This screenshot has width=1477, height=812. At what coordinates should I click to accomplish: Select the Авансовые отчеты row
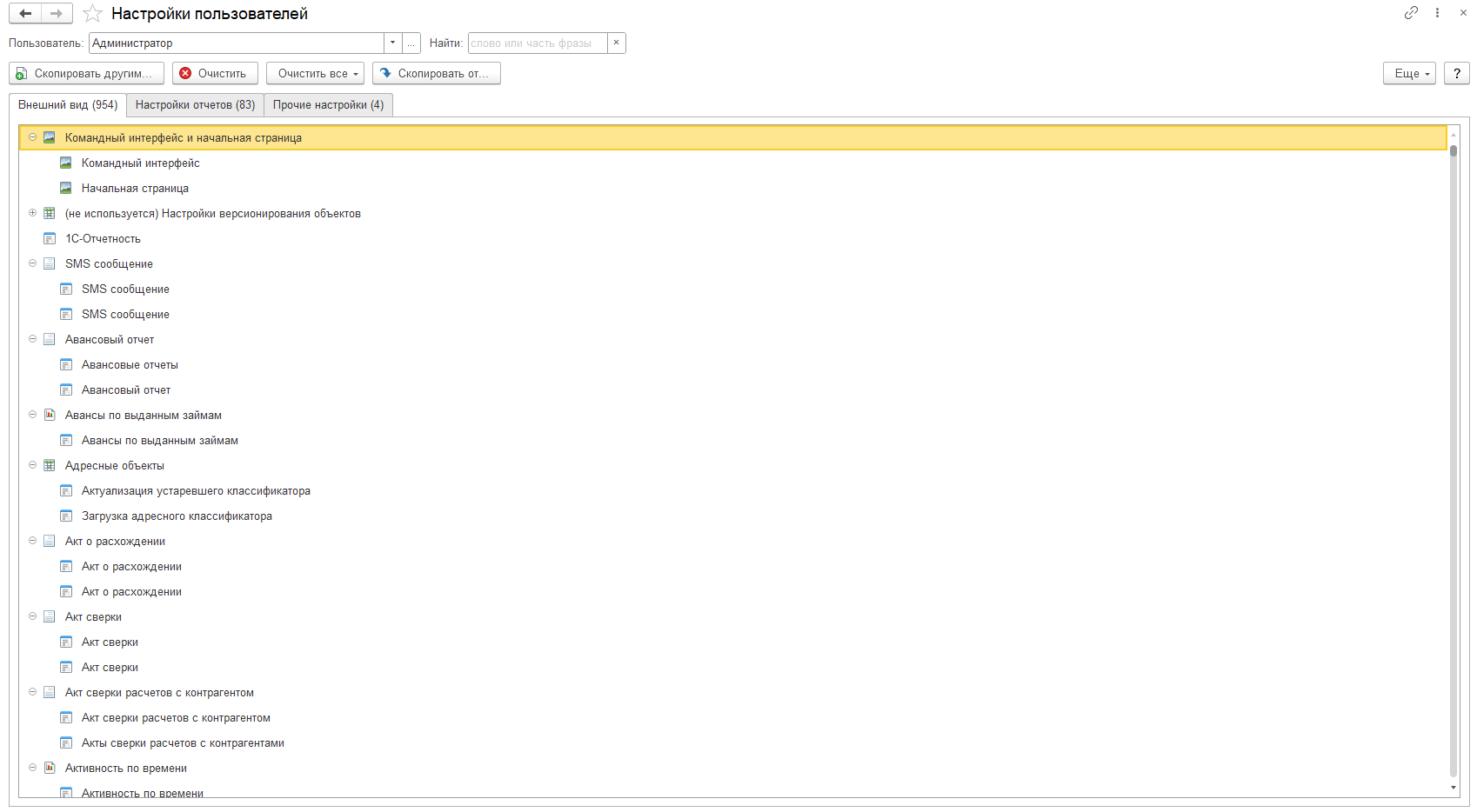click(732, 364)
